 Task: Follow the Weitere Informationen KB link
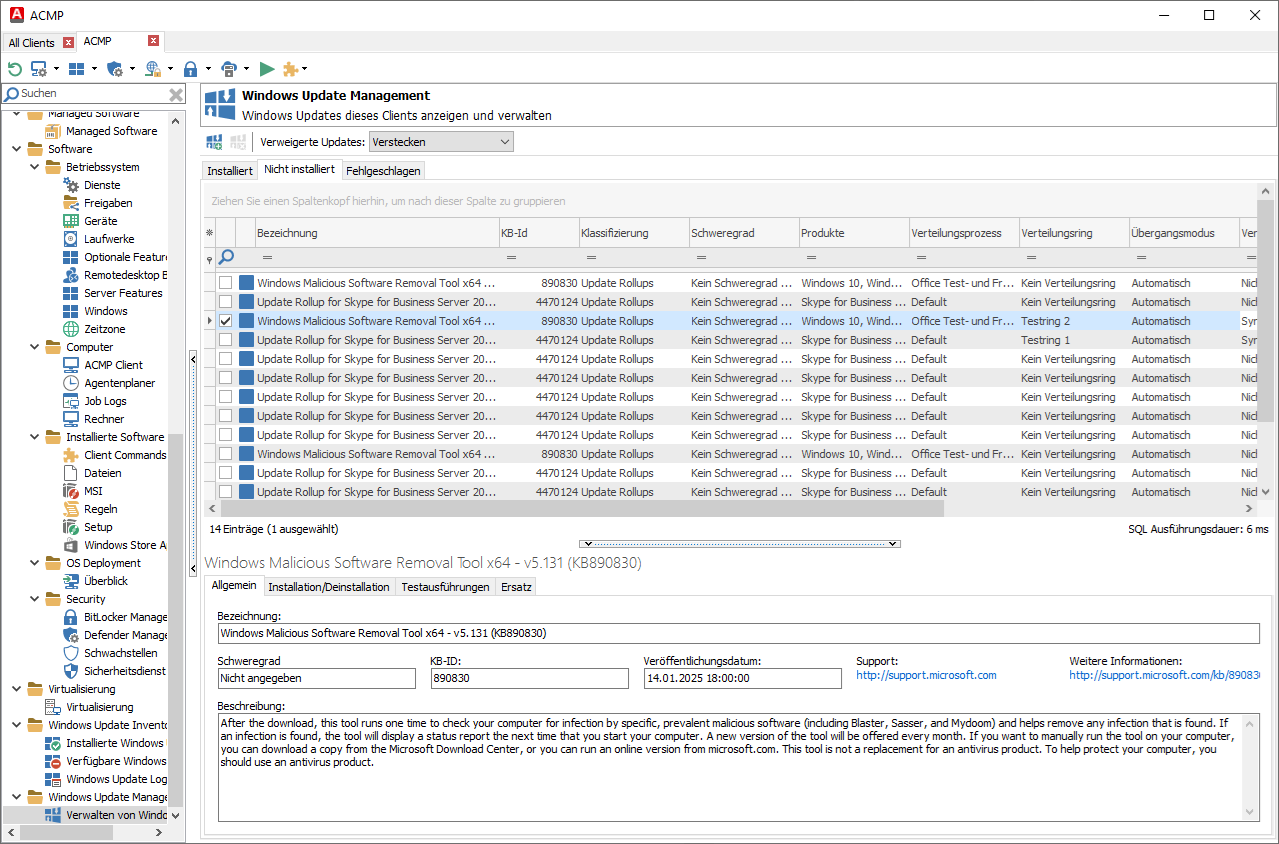coord(1163,674)
